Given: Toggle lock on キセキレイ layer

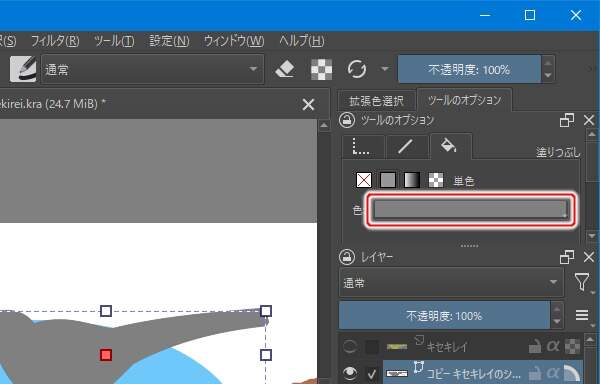Looking at the screenshot, I should tap(535, 347).
